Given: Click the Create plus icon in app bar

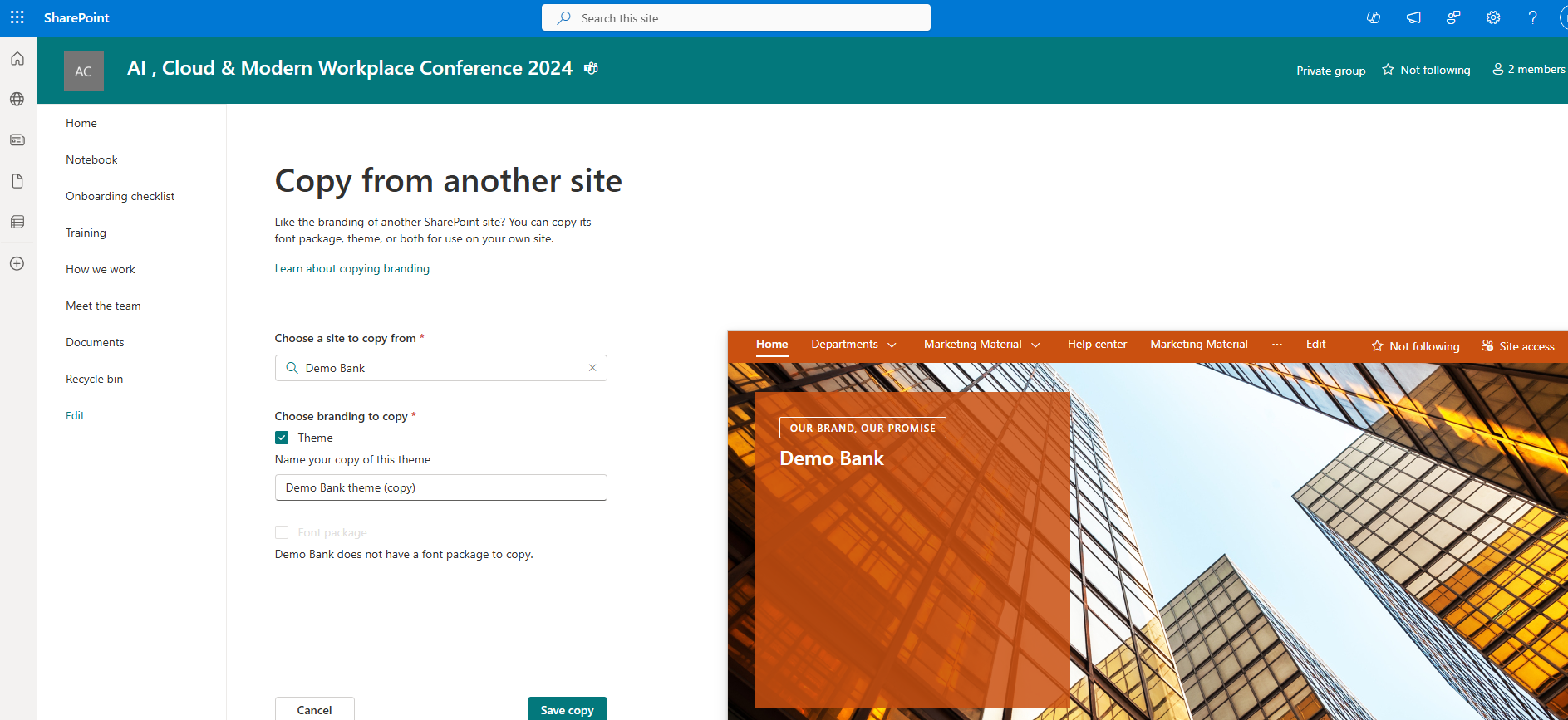Looking at the screenshot, I should tap(17, 263).
